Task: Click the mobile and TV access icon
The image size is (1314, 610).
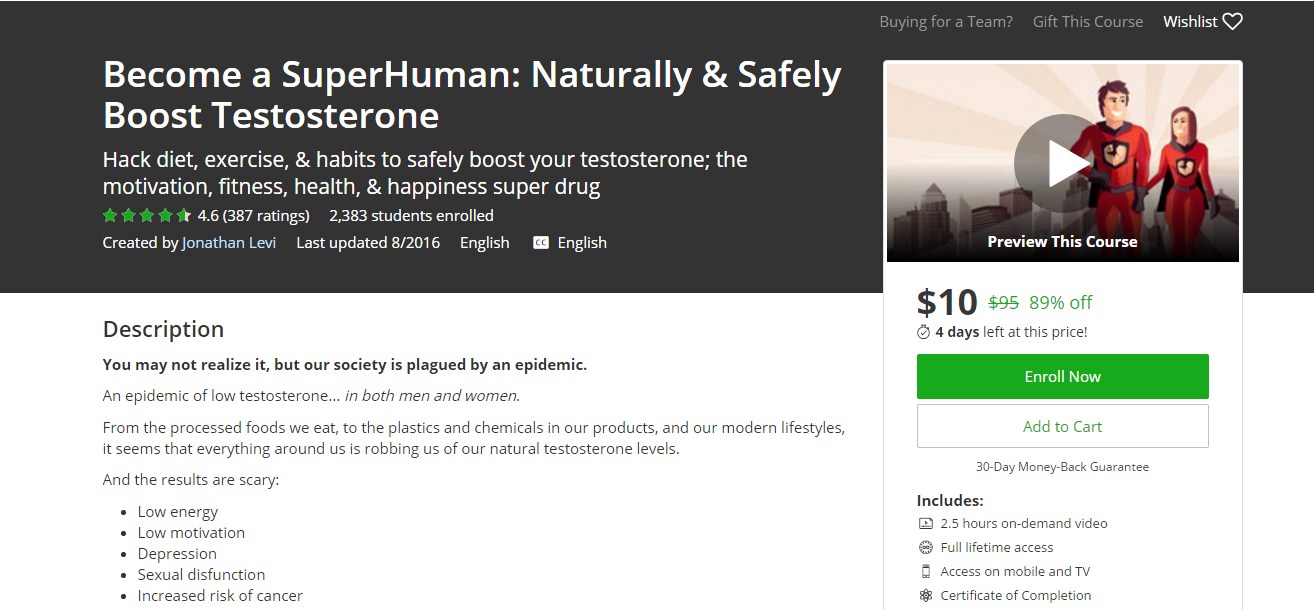Action: pyautogui.click(x=925, y=571)
